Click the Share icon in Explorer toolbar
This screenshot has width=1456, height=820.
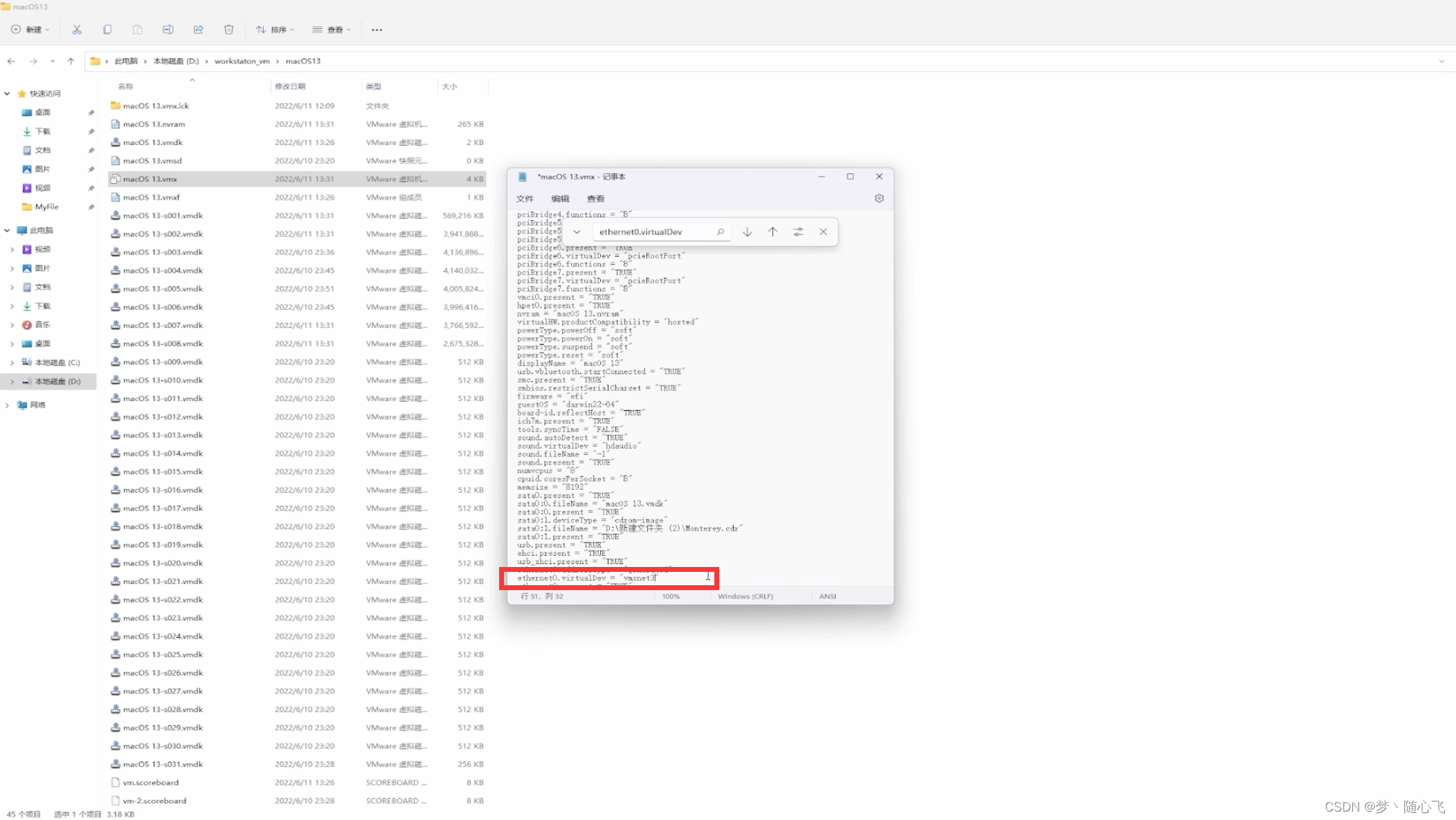pyautogui.click(x=198, y=29)
